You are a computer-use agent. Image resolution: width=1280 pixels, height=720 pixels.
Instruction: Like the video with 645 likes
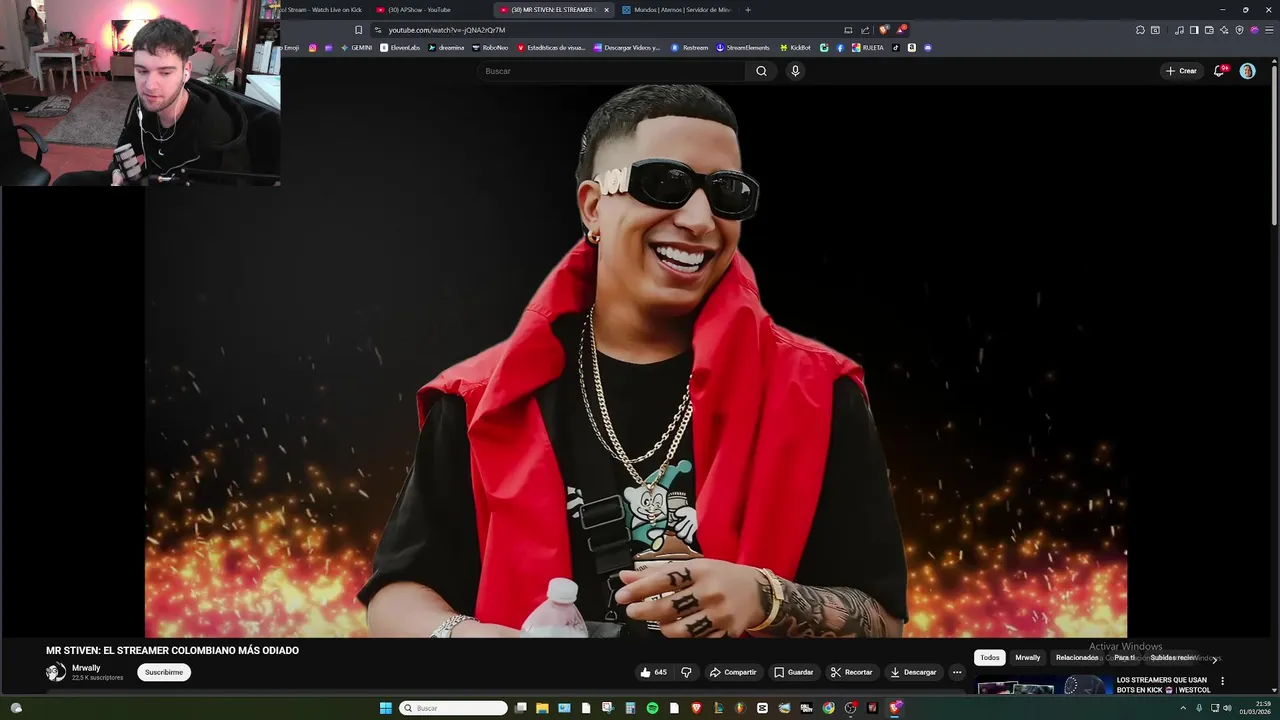click(x=653, y=672)
